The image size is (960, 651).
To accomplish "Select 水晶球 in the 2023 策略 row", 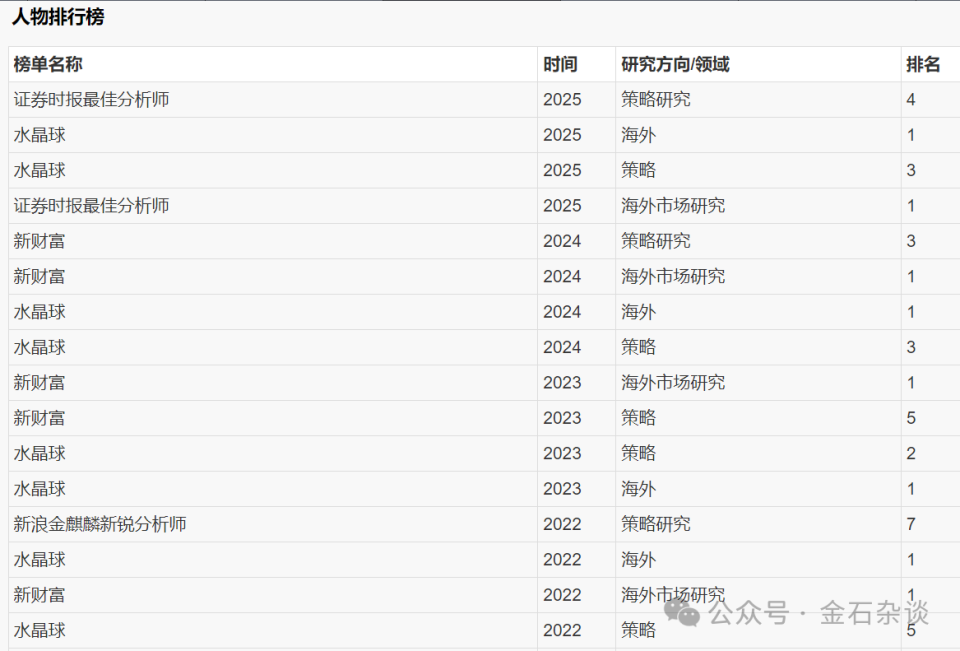I will click(39, 454).
